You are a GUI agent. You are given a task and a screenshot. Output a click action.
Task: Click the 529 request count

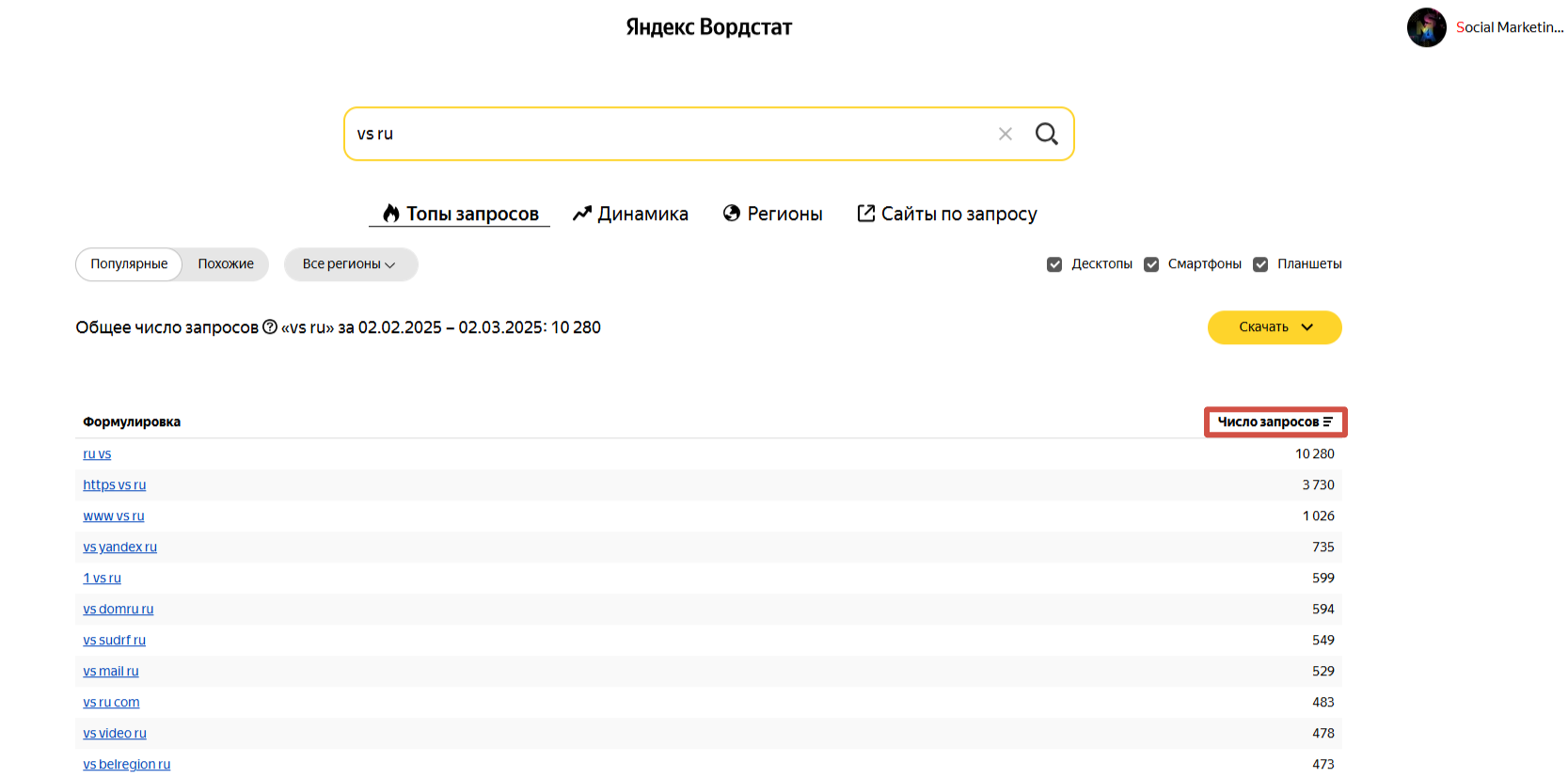click(1323, 671)
